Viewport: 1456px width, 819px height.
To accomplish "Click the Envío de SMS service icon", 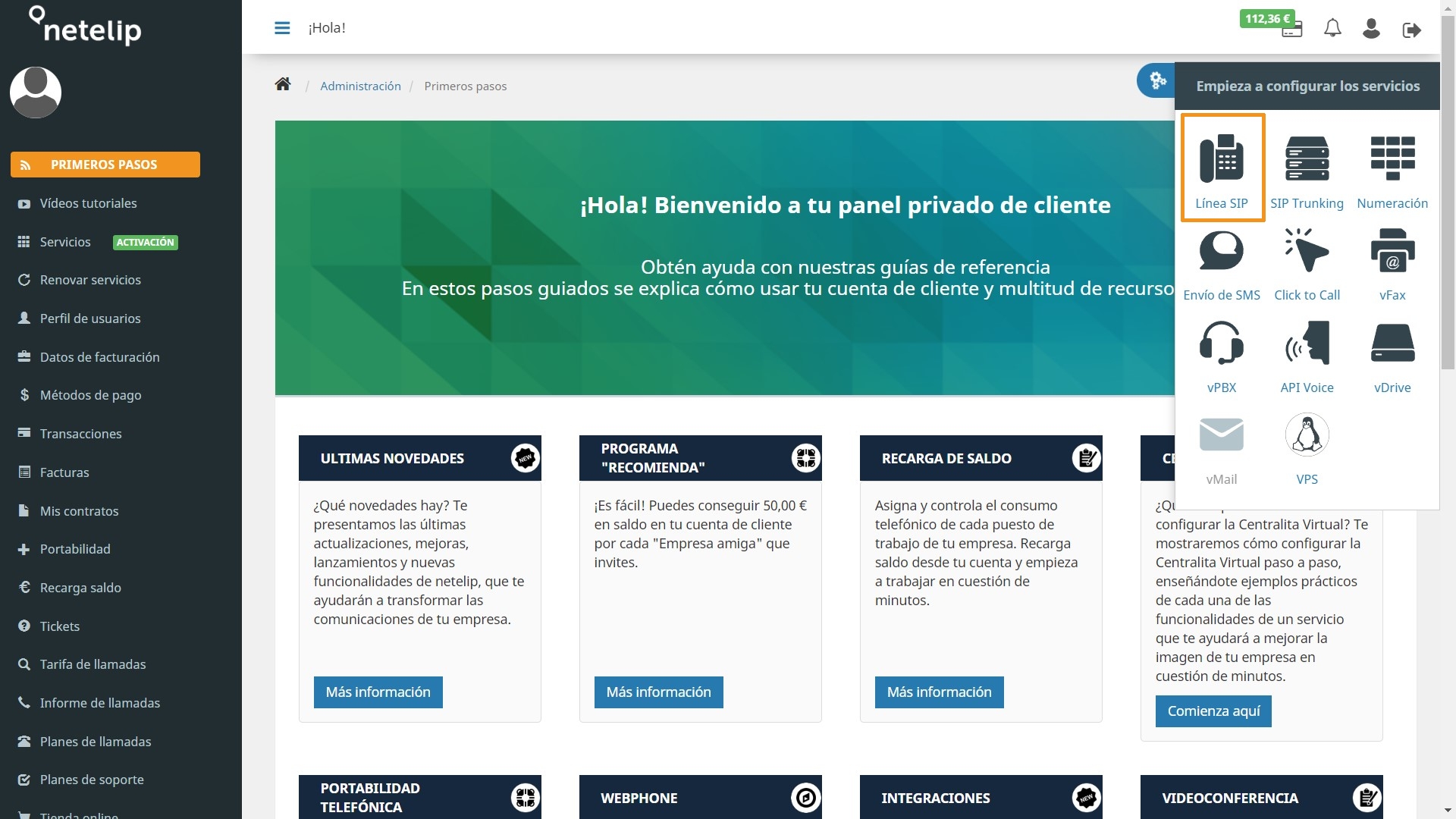I will [1220, 263].
